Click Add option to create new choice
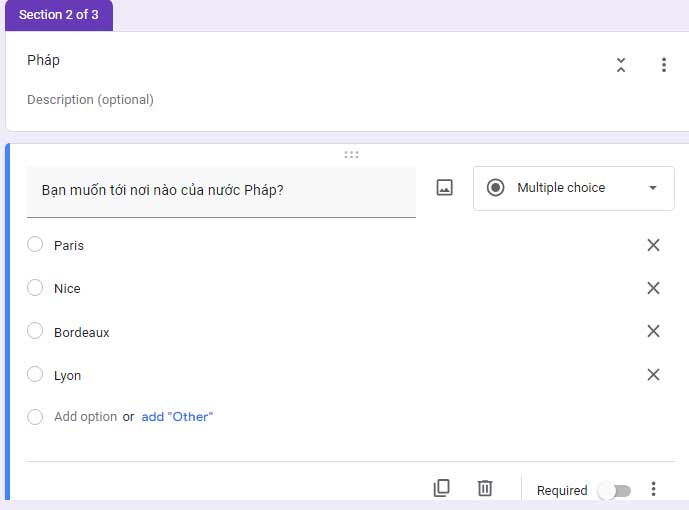 (85, 417)
